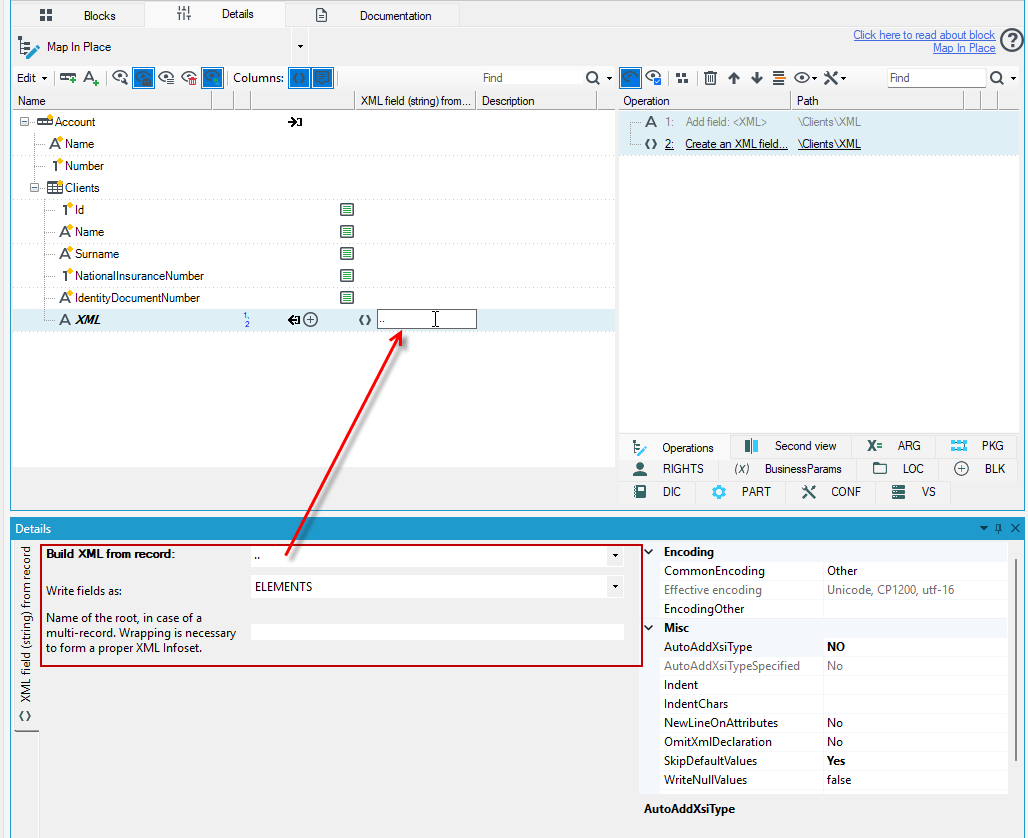Click the grid squares icon in operations toolbar
The image size is (1028, 838).
pyautogui.click(x=682, y=78)
